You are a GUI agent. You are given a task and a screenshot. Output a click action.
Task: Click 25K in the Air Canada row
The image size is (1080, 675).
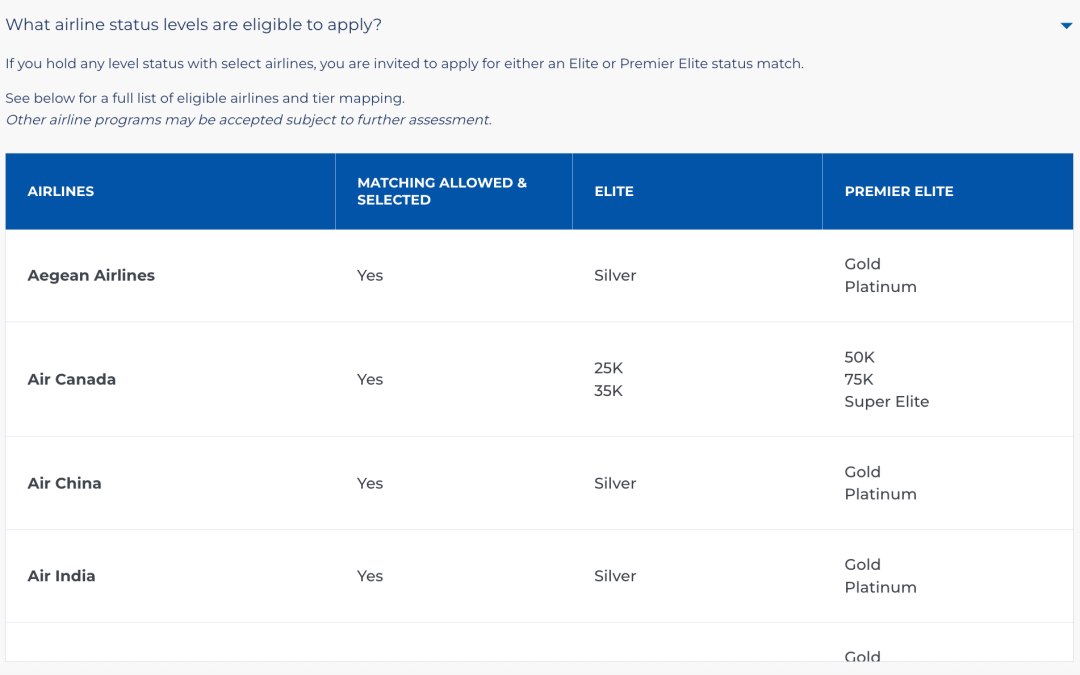[608, 368]
